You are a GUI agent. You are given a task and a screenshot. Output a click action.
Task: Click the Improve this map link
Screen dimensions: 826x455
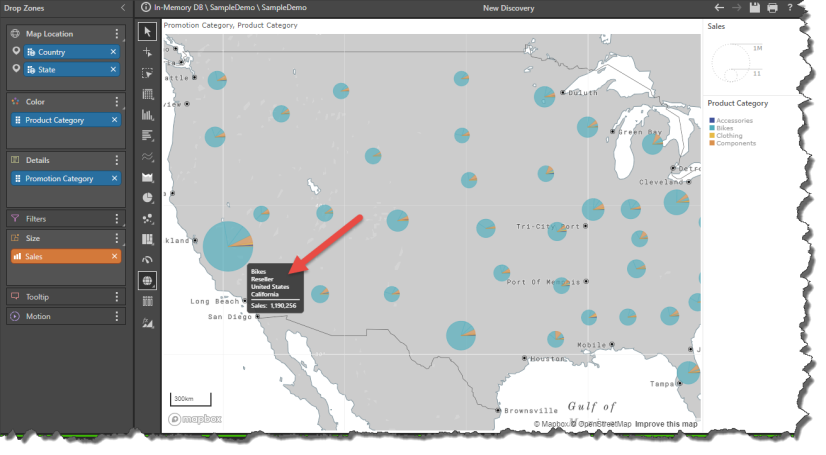tap(666, 425)
